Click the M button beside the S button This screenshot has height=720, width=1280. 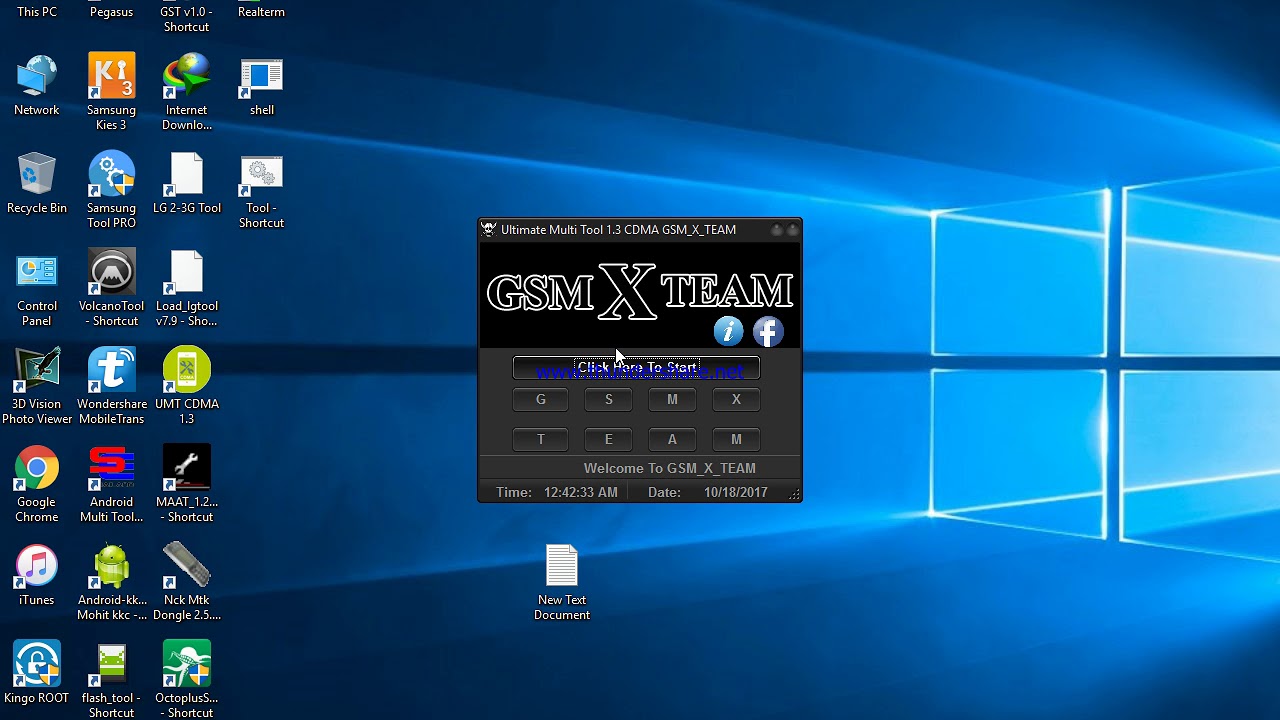pyautogui.click(x=672, y=400)
